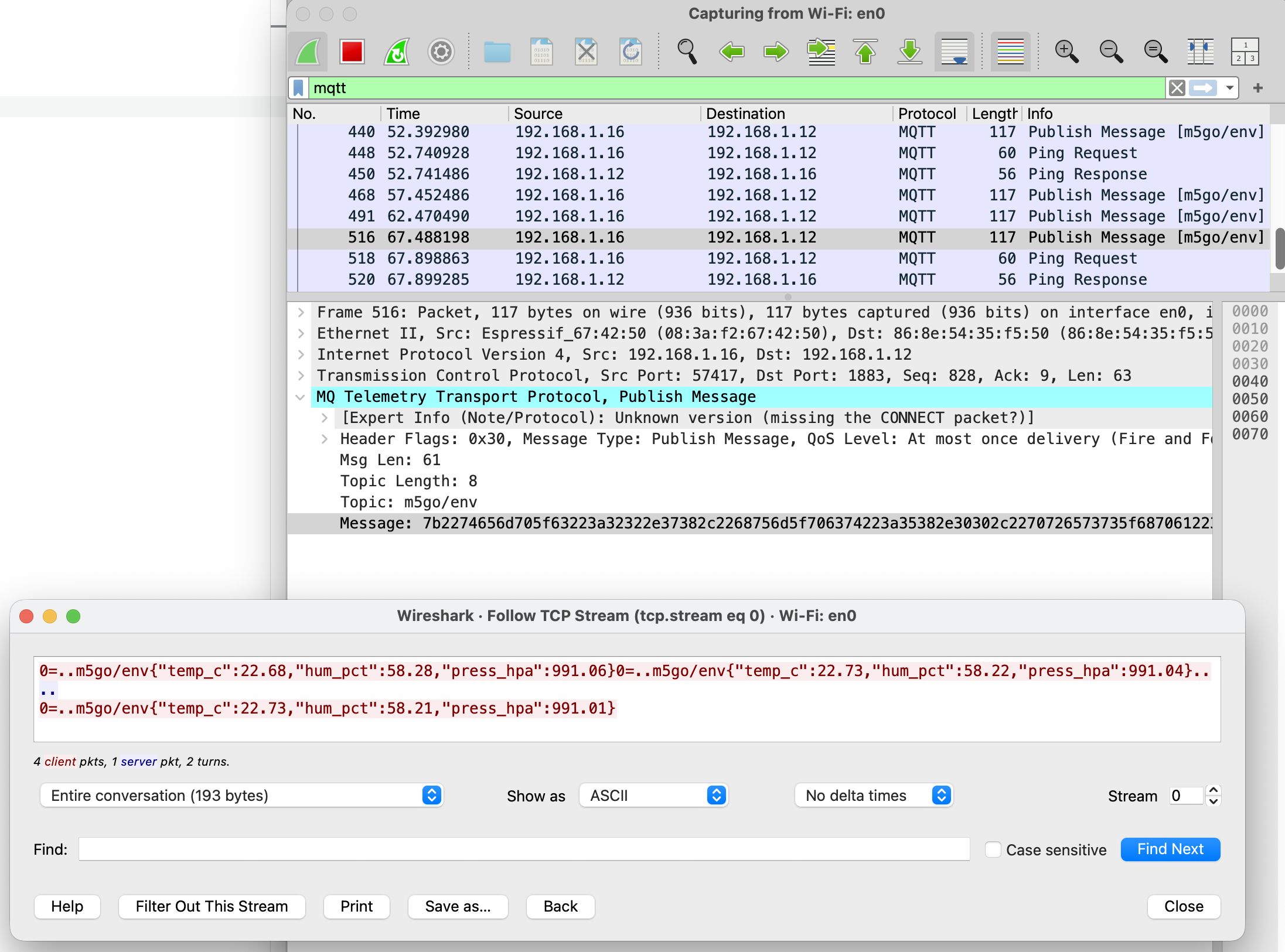Bookmark the mqtt display filter

click(299, 88)
